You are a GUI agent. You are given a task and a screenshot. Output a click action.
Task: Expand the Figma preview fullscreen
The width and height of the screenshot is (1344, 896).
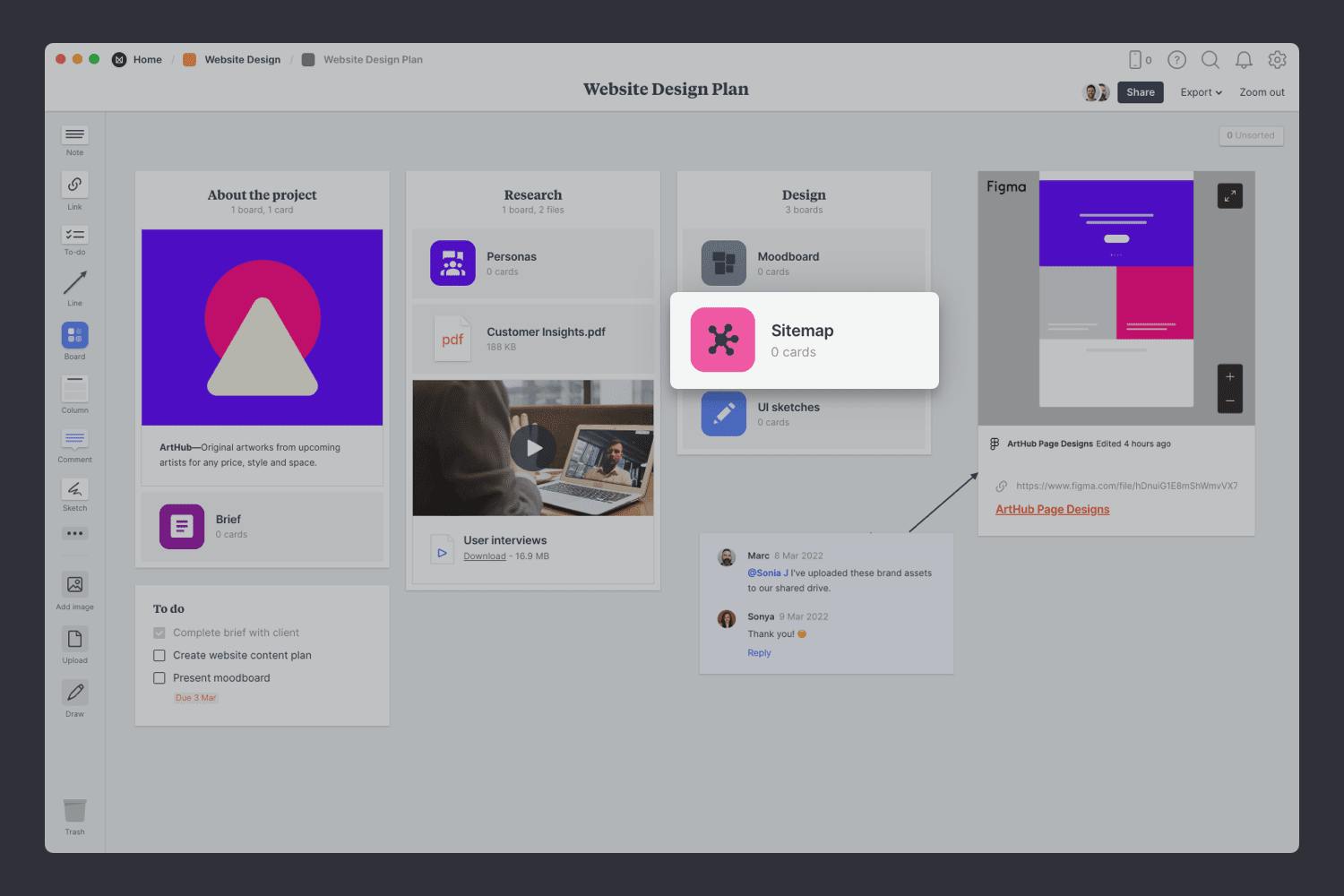[x=1229, y=196]
